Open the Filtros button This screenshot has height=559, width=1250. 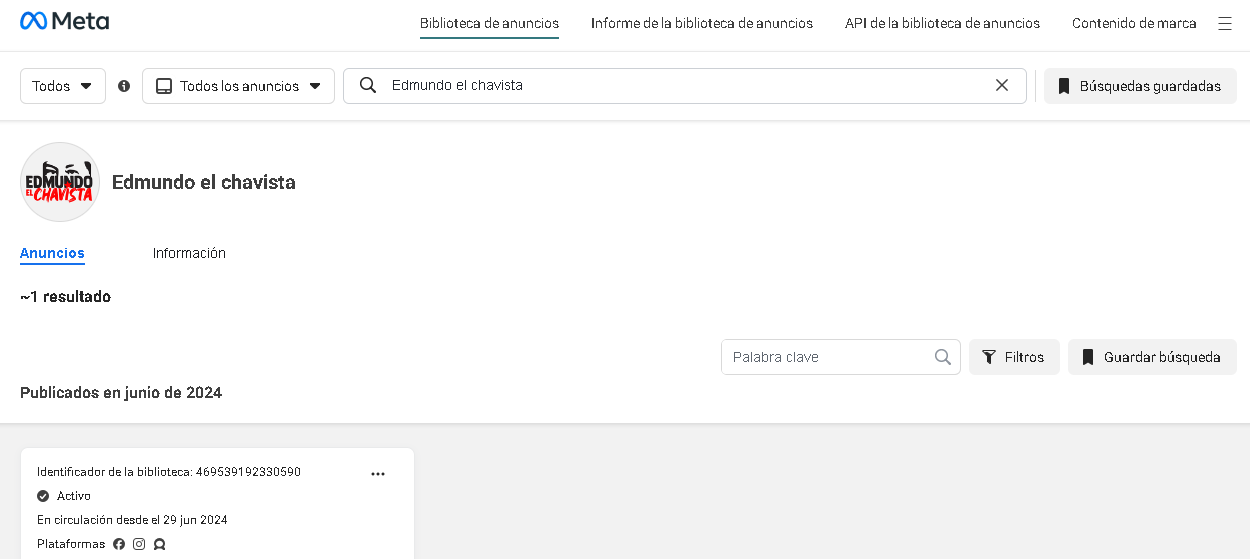coord(1014,357)
